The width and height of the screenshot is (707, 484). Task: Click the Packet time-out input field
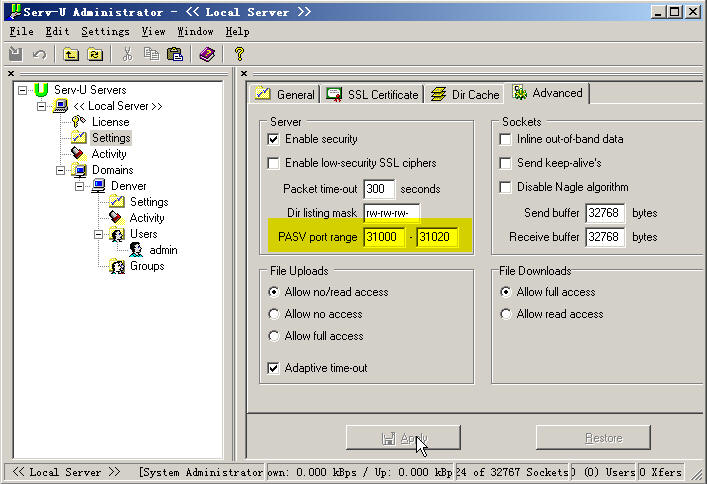click(x=378, y=188)
